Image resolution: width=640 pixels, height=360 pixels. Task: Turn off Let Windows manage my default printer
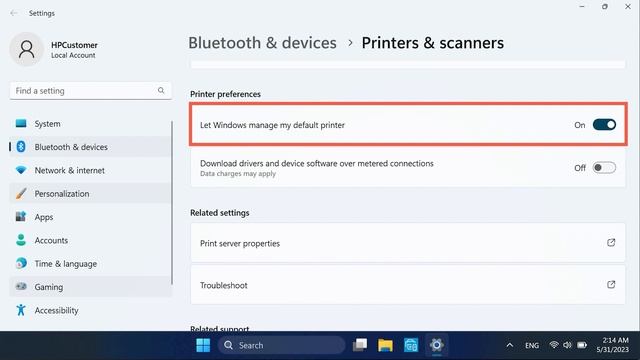pos(604,124)
